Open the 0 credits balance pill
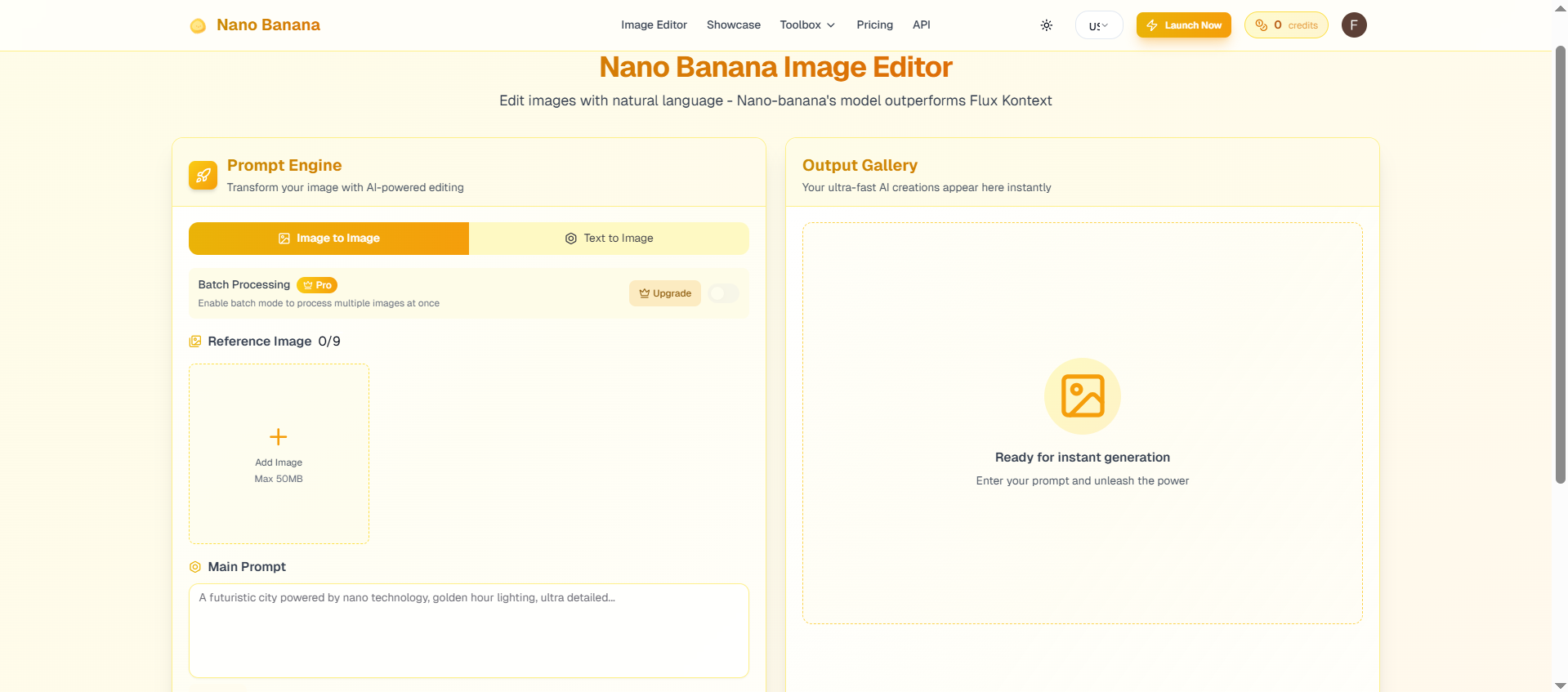 1286,25
